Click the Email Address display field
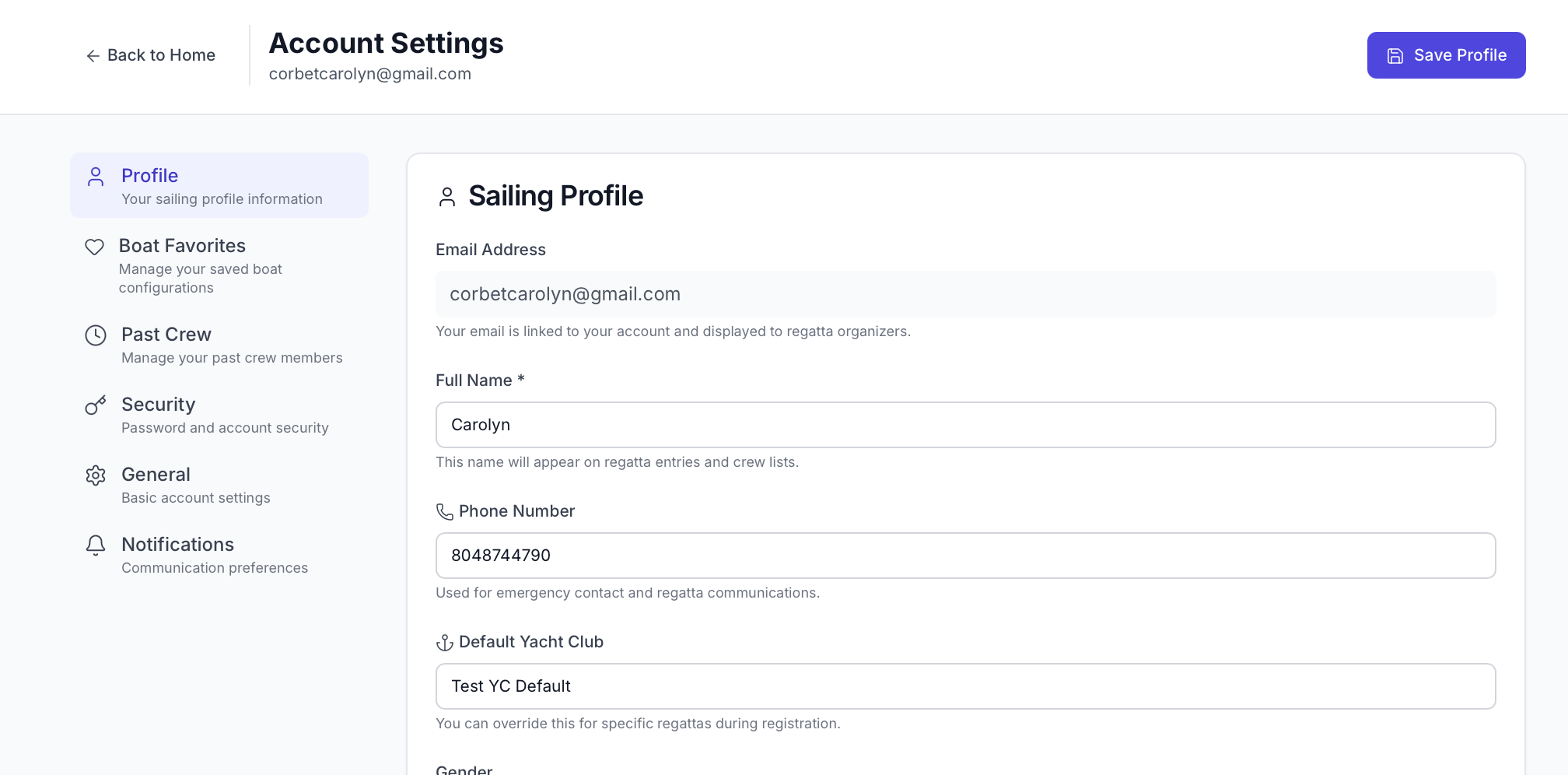1568x775 pixels. click(x=964, y=293)
